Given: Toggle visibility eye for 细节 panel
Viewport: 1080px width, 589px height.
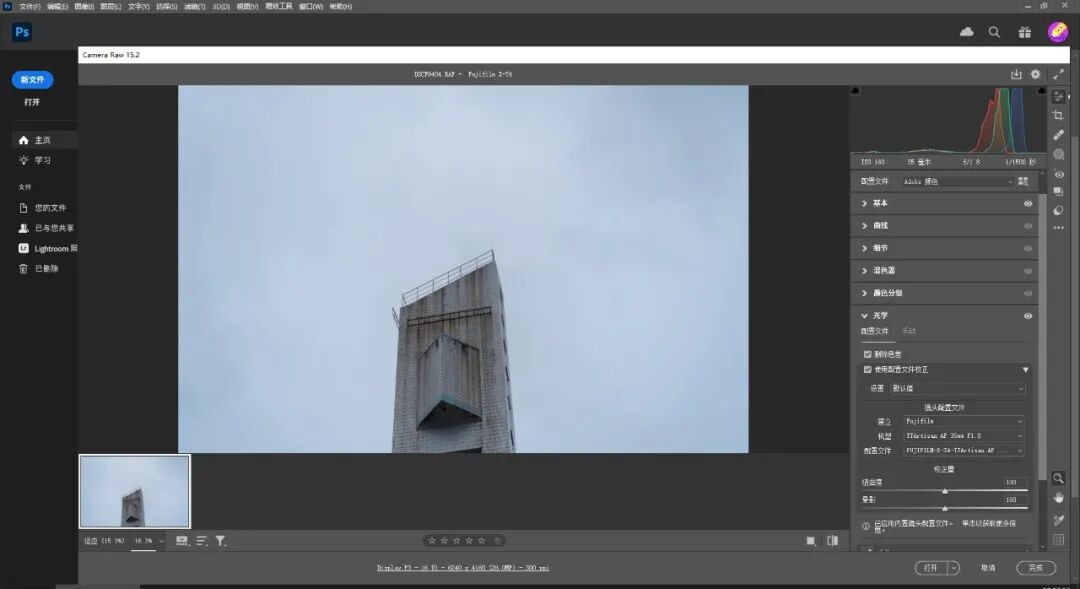Looking at the screenshot, I should [x=1028, y=248].
